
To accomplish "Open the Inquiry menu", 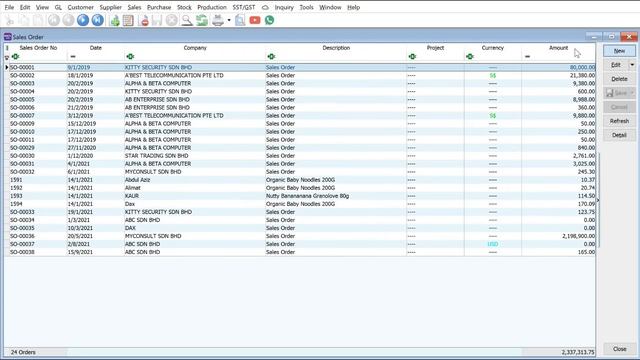I will [x=284, y=7].
